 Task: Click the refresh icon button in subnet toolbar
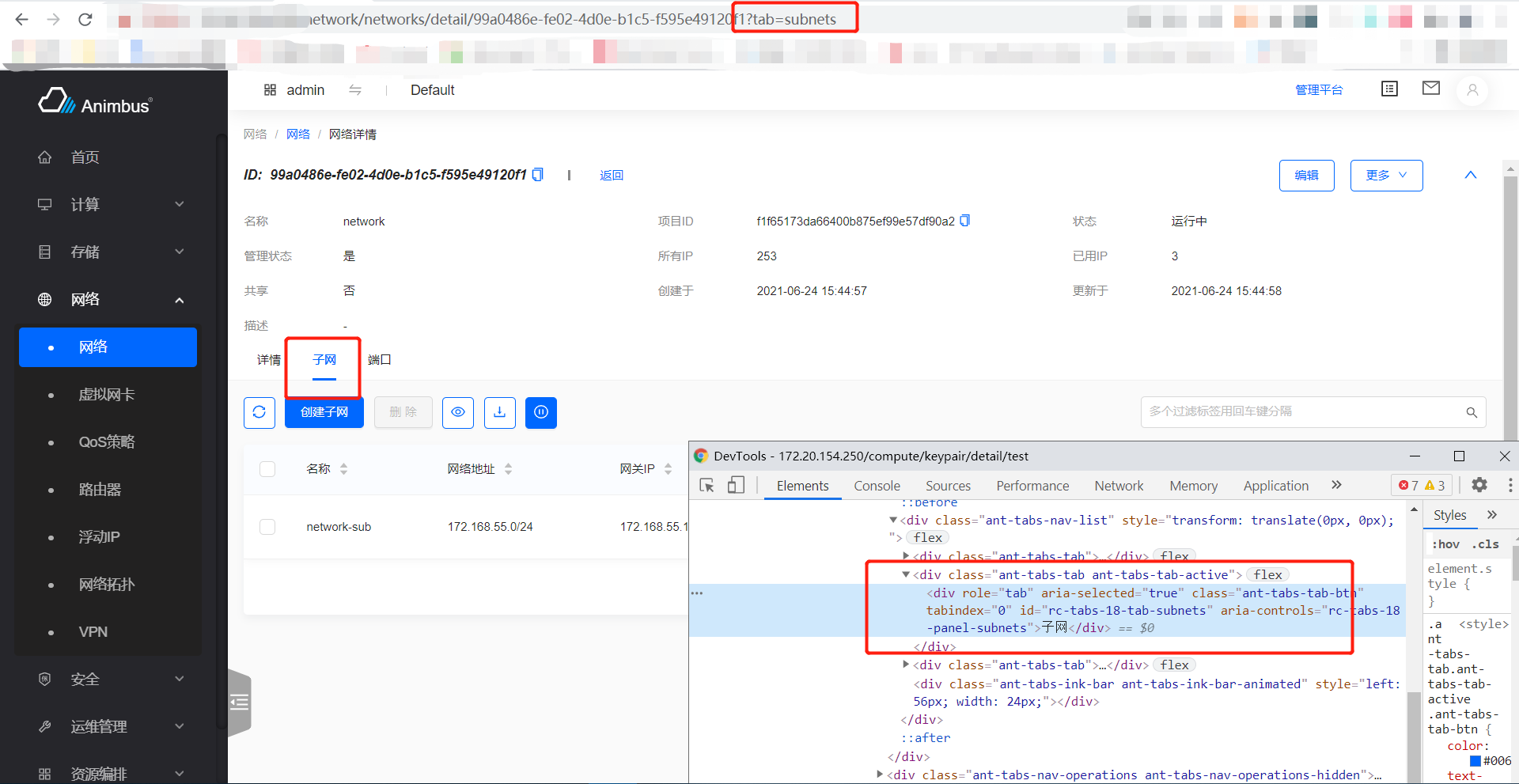(259, 412)
